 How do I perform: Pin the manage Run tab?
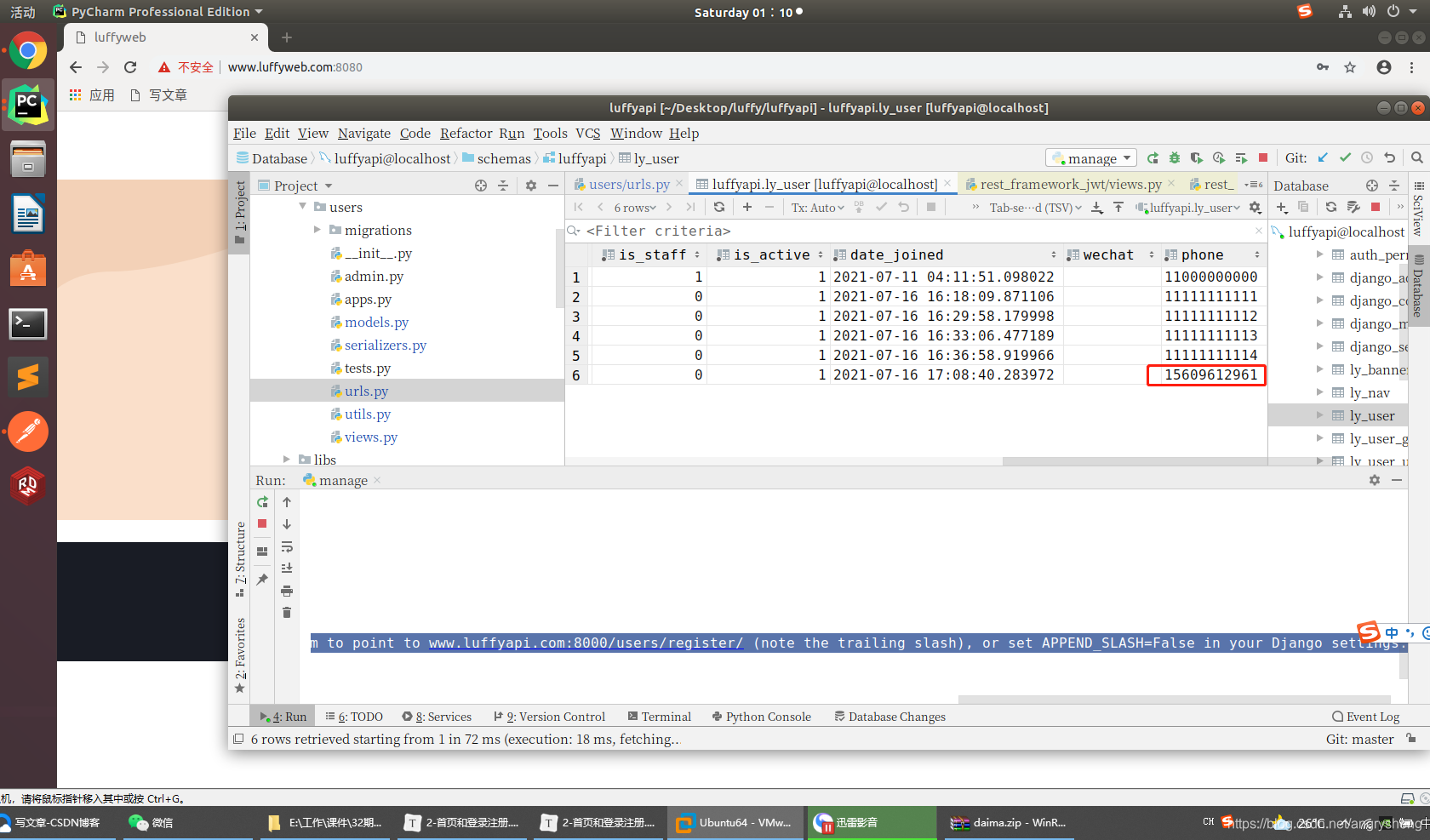pos(263,580)
